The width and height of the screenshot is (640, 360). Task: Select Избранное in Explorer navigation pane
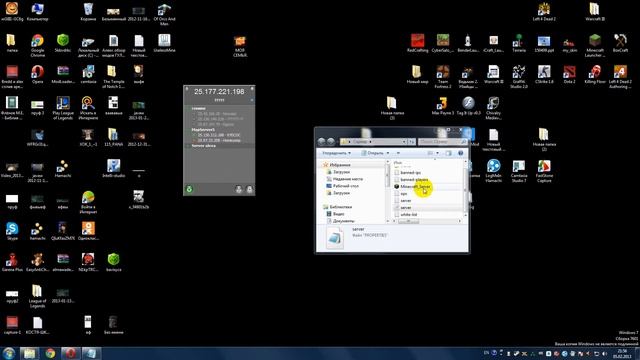click(x=337, y=165)
